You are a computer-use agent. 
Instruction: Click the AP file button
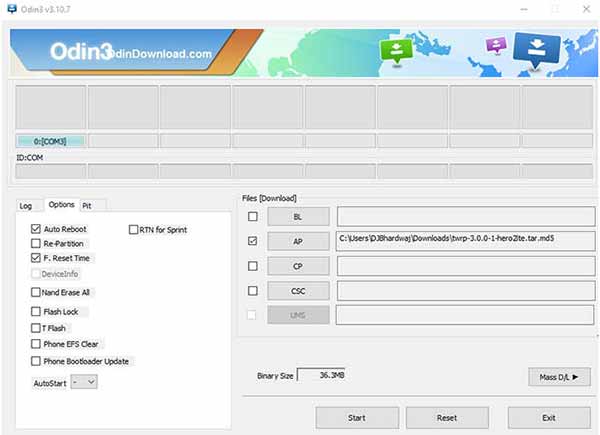click(298, 241)
